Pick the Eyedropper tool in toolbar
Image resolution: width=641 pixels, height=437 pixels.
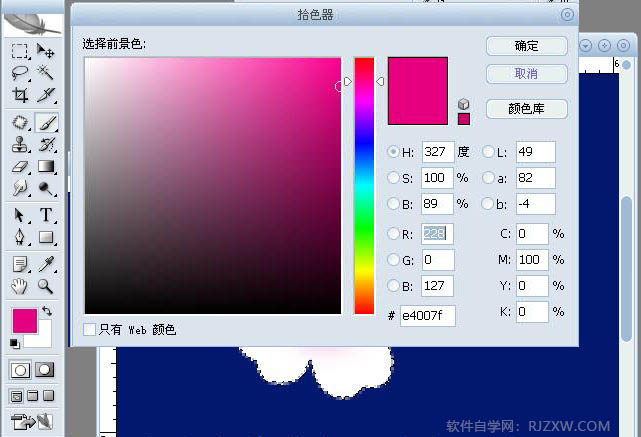46,264
